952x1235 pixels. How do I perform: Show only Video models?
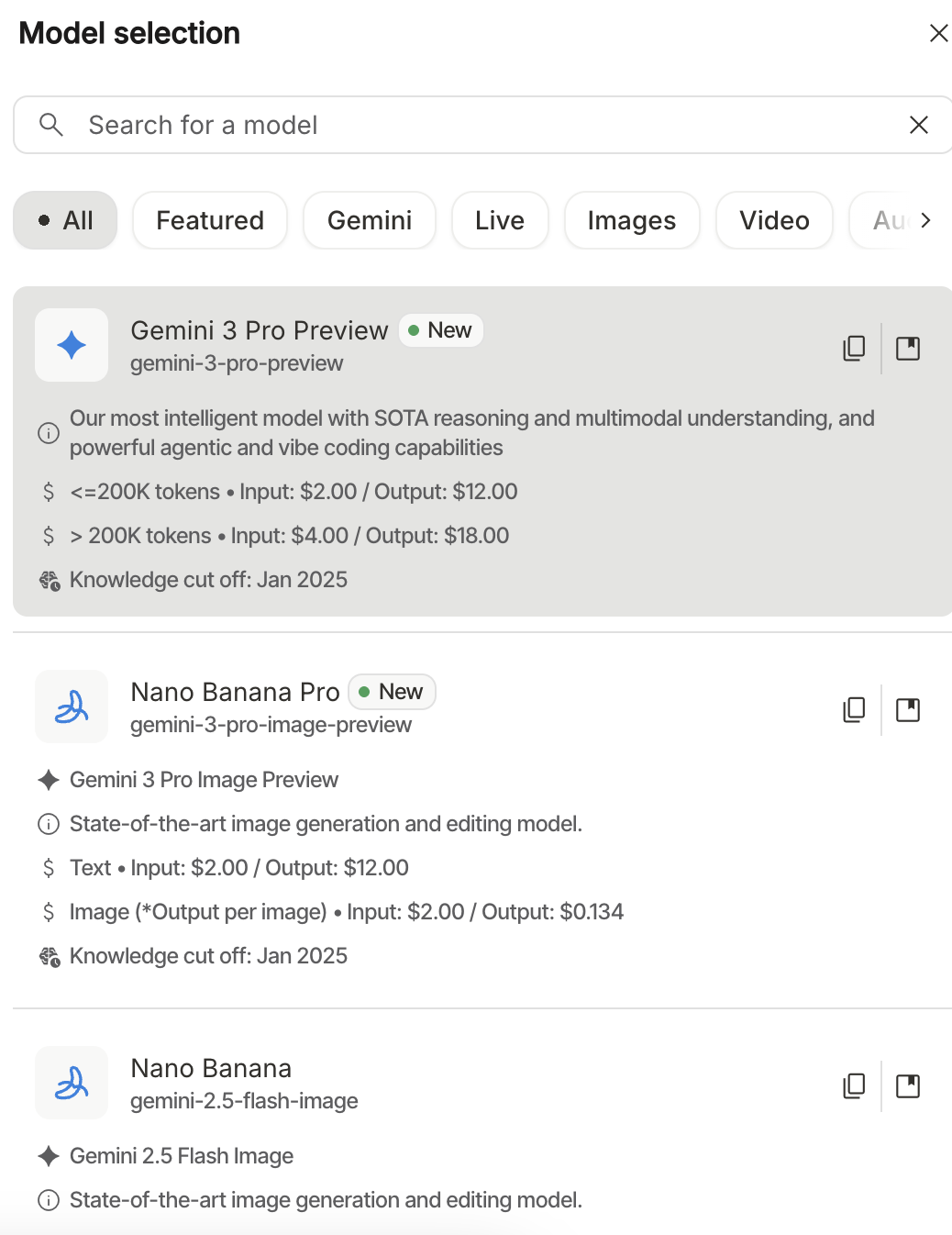click(x=774, y=220)
